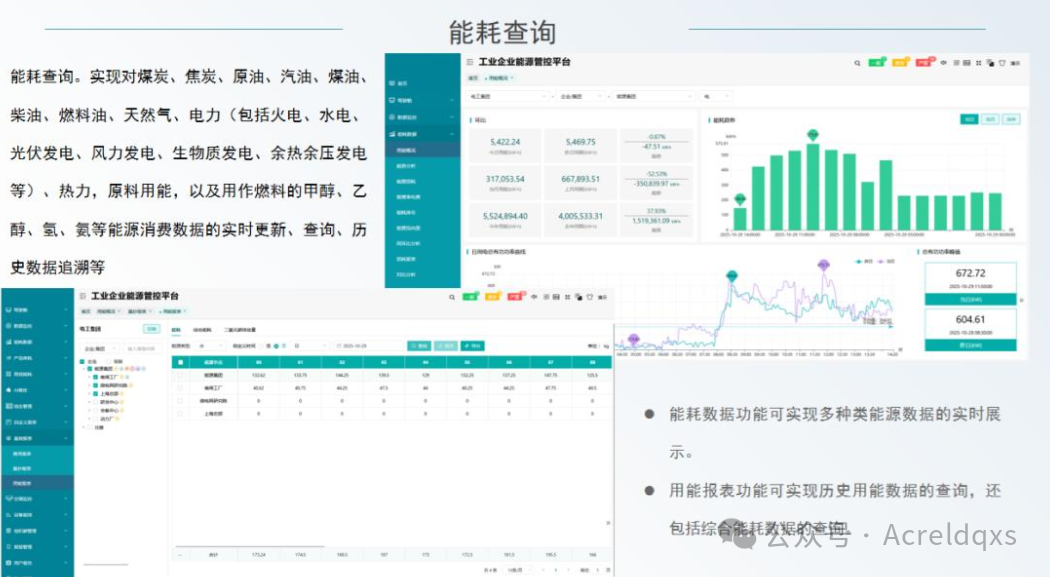1050x577 pixels.
Task: Open energy type dropdown in report filter bar
Action: coord(211,346)
